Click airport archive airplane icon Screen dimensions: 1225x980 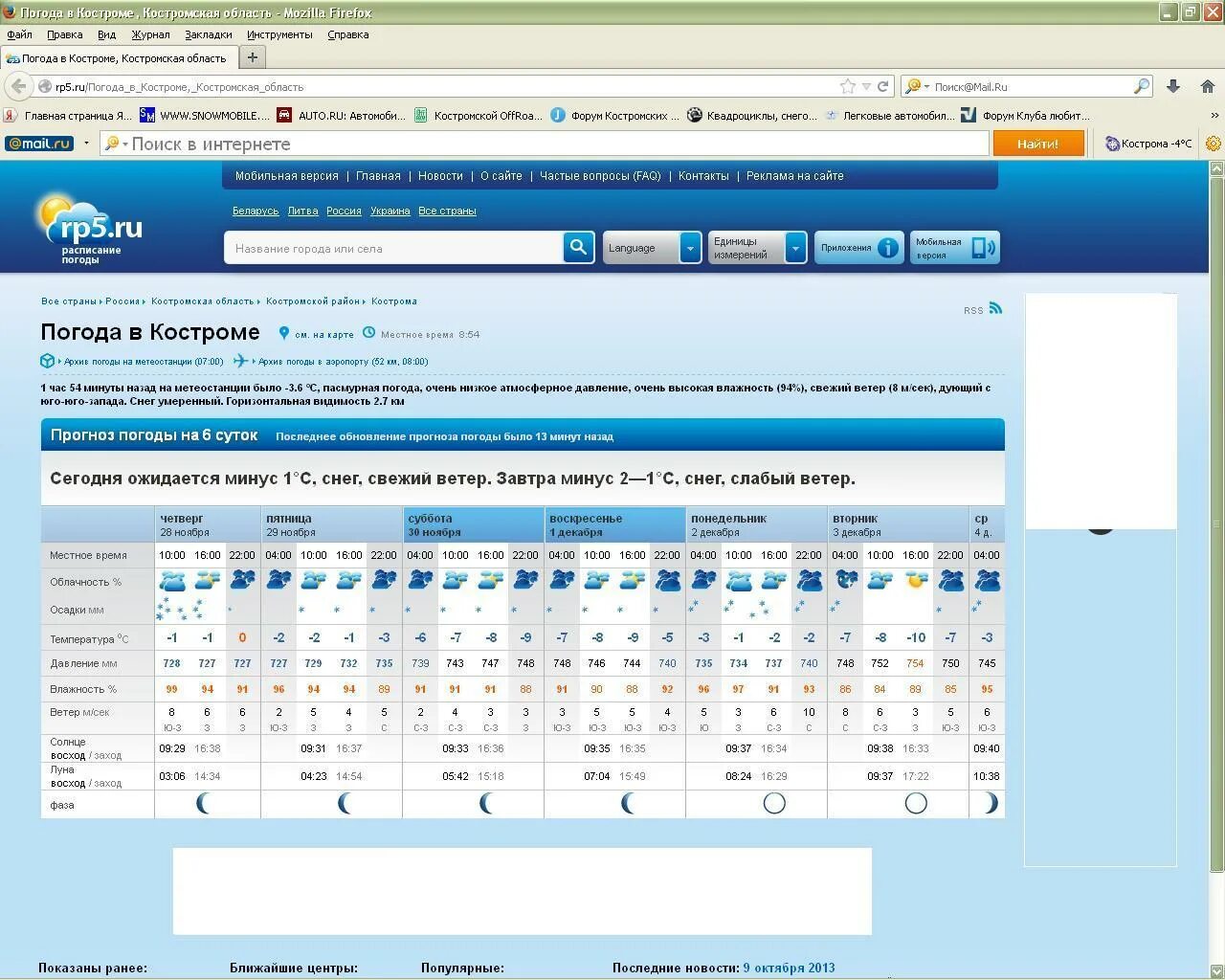pyautogui.click(x=240, y=361)
